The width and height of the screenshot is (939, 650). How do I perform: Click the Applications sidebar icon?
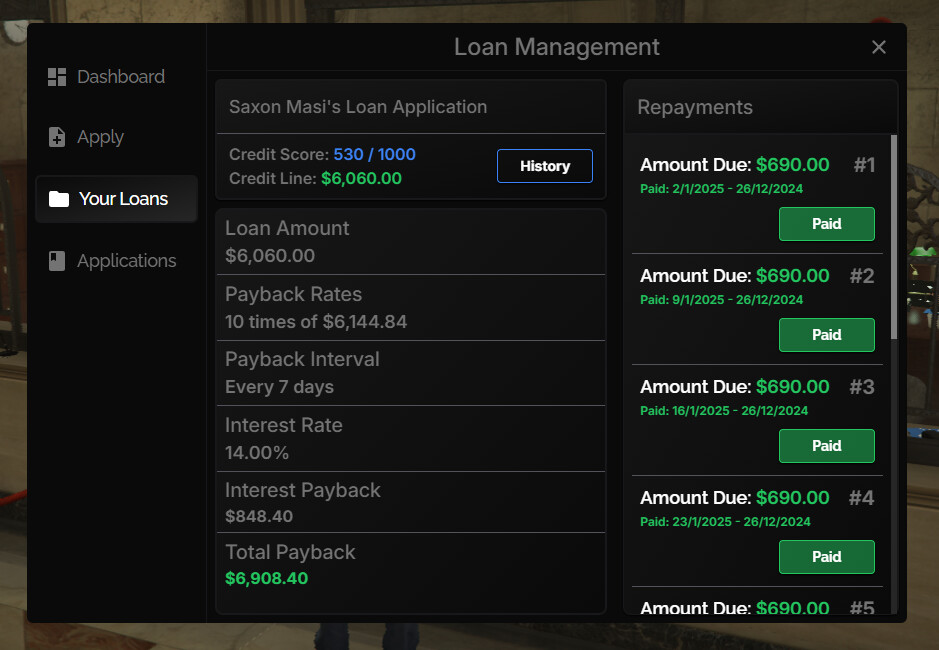pos(56,260)
